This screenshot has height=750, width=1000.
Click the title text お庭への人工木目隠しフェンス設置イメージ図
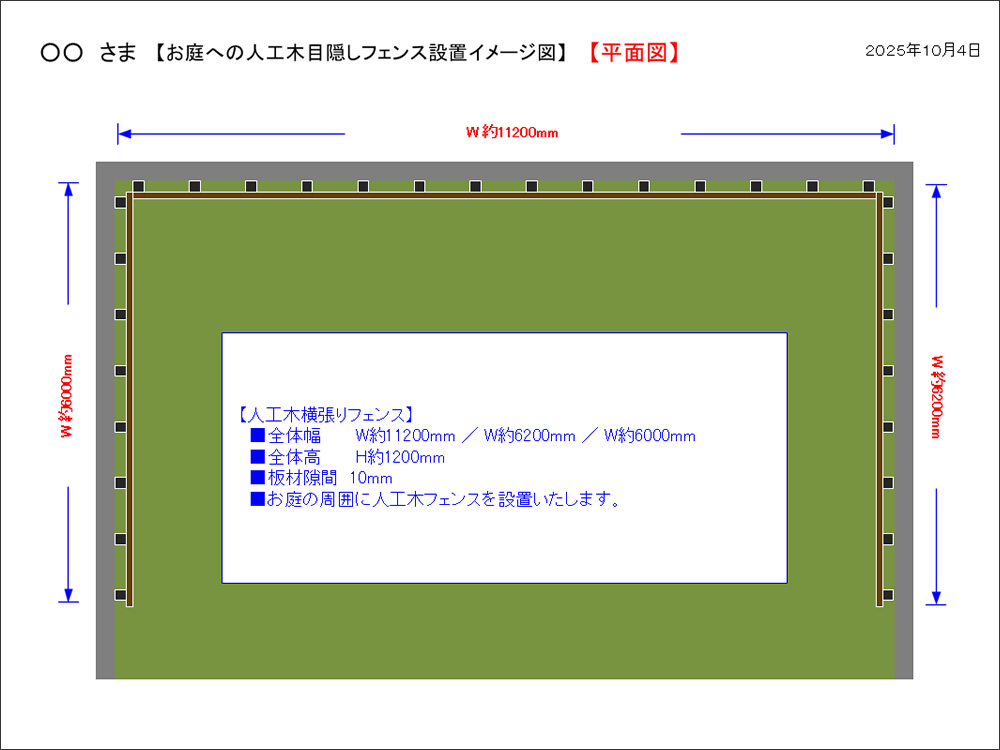360,53
